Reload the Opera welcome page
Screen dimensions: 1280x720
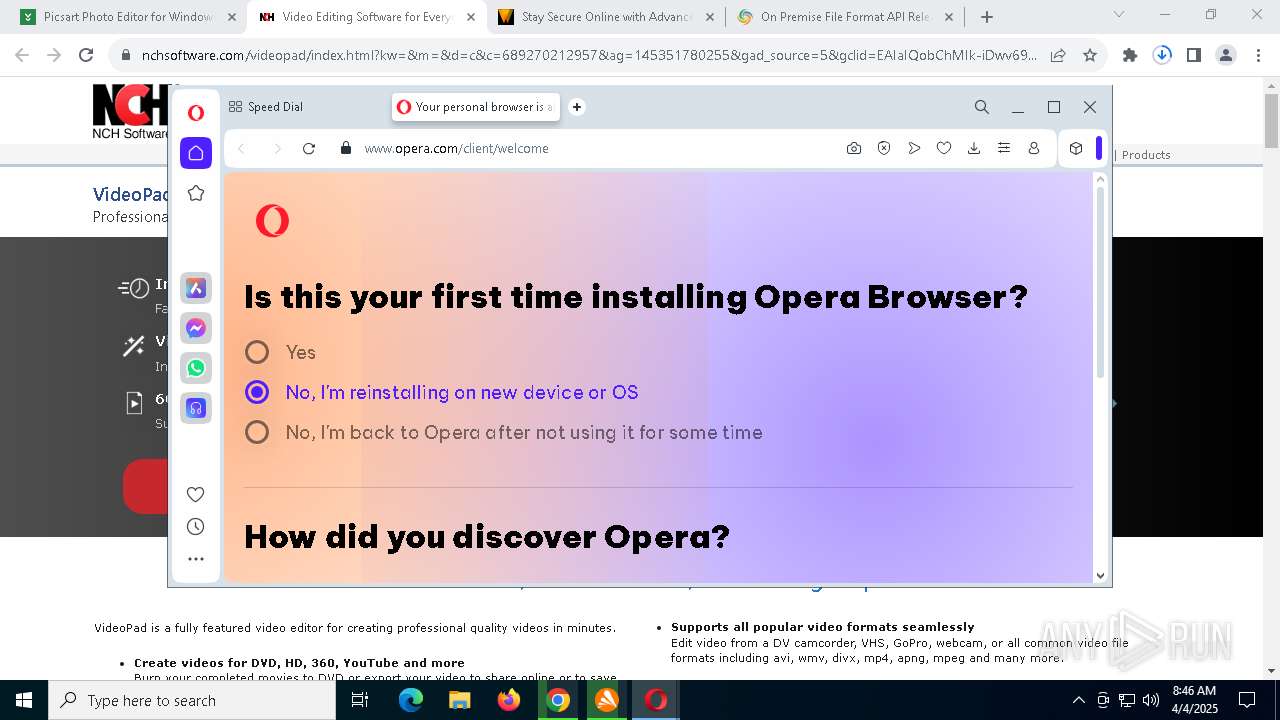coord(309,148)
